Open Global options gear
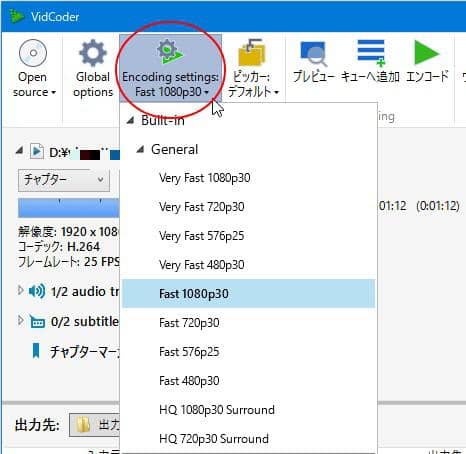The height and width of the screenshot is (454, 466). [x=93, y=68]
